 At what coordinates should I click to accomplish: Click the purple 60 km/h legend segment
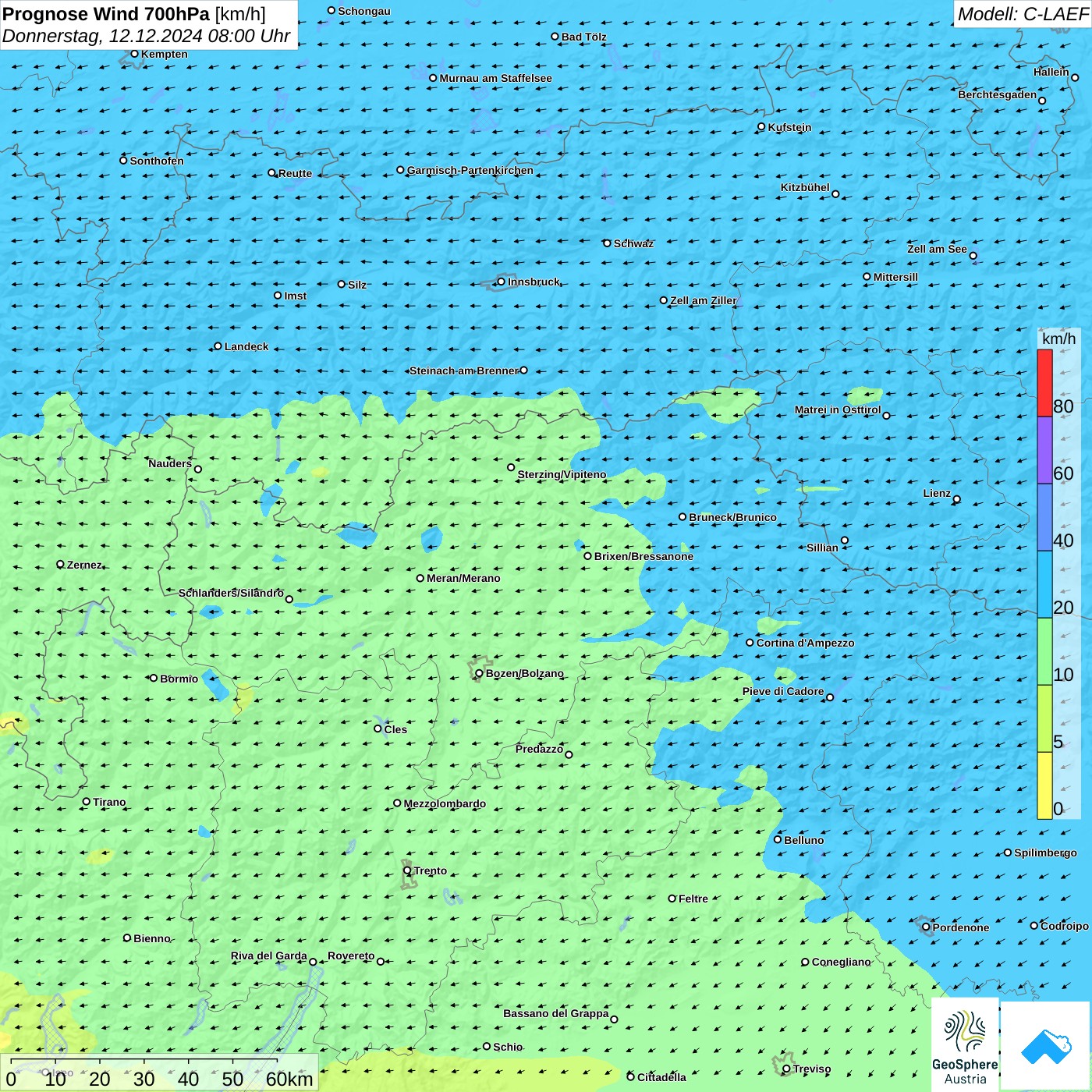1044,450
